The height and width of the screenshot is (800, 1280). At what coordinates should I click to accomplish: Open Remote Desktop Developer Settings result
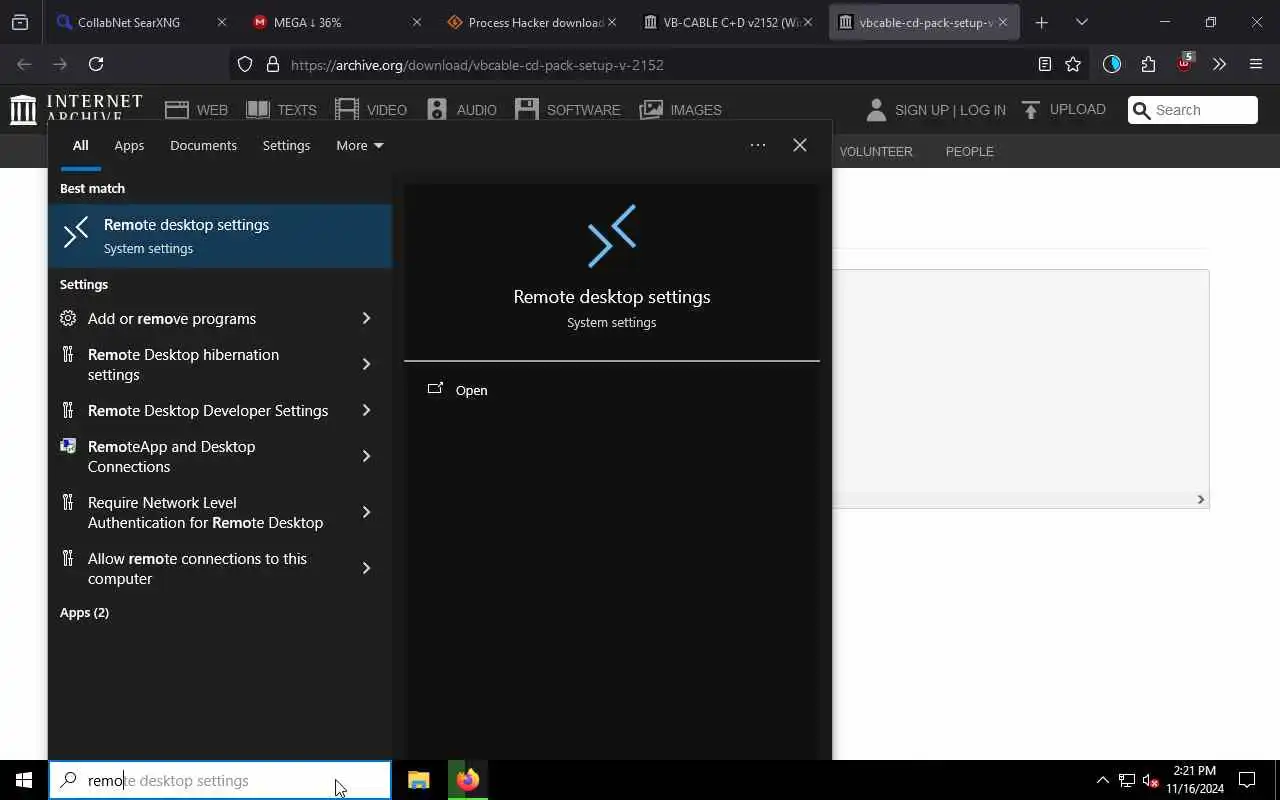(x=196, y=411)
